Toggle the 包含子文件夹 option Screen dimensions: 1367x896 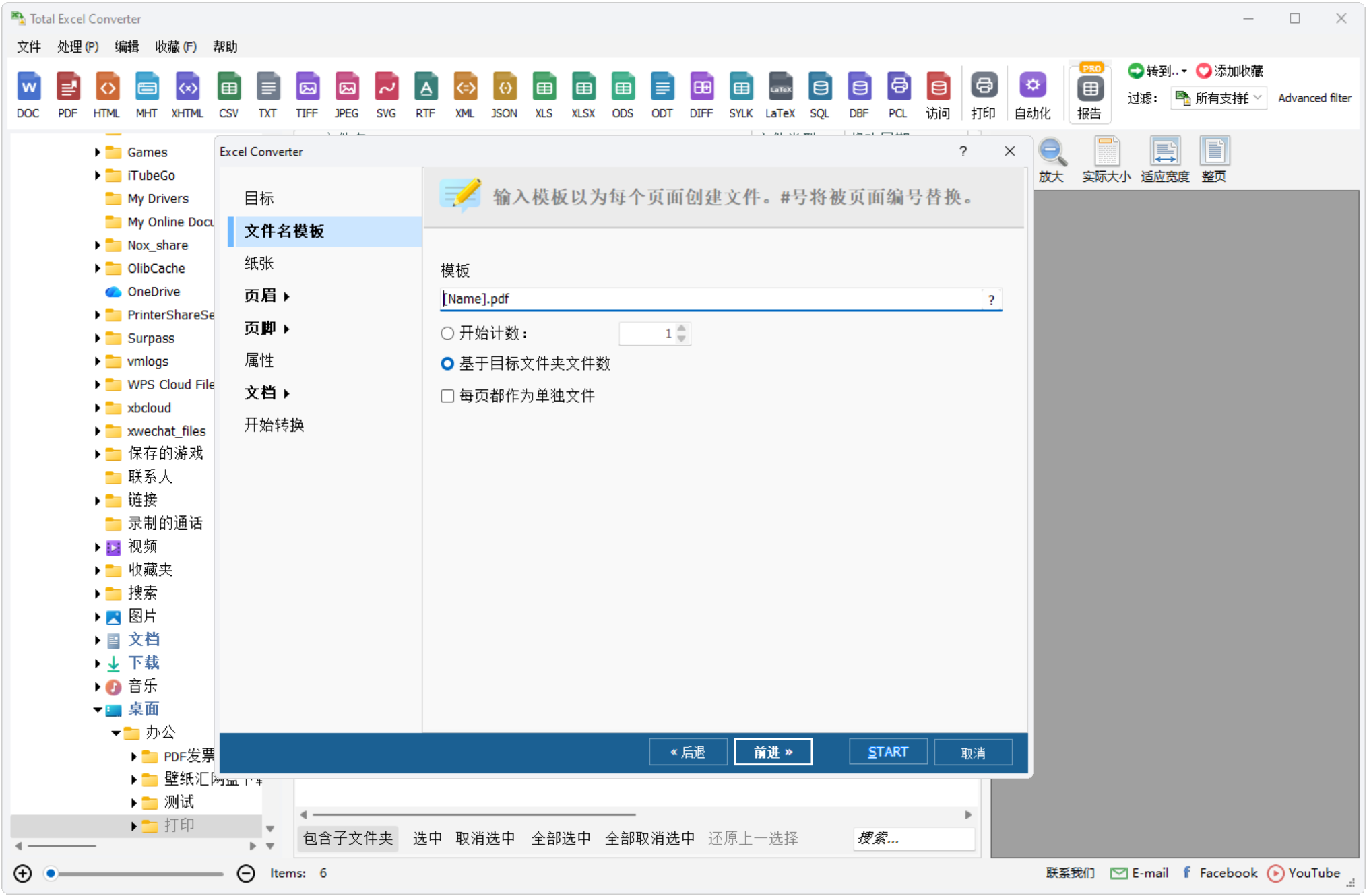click(x=348, y=839)
